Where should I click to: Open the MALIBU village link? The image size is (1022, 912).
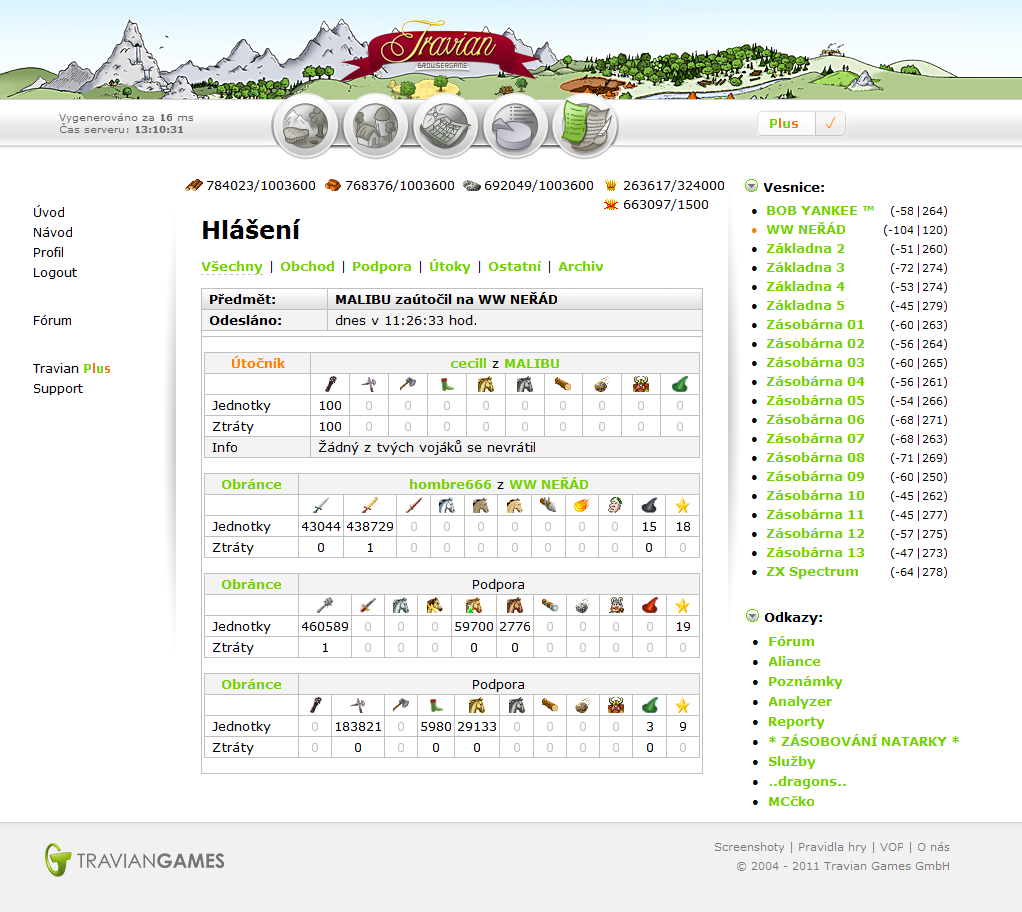click(x=532, y=364)
